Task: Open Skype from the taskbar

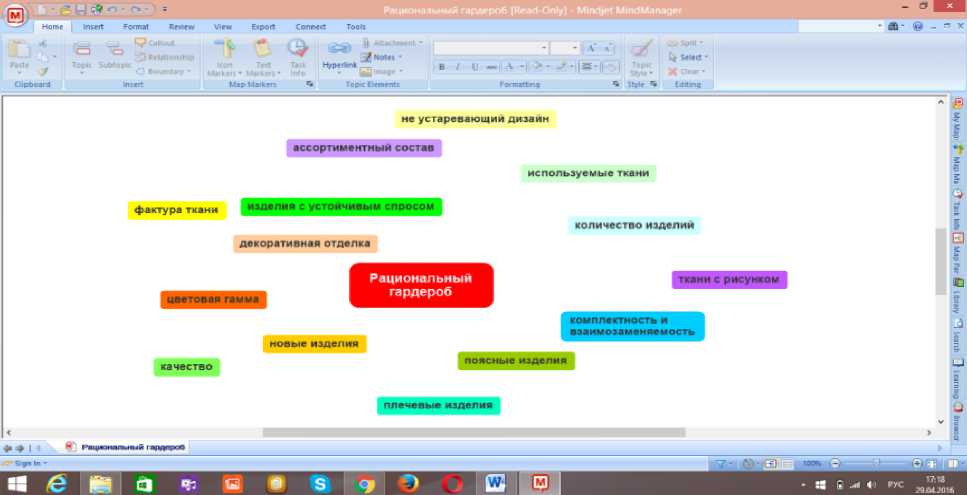Action: tap(319, 484)
